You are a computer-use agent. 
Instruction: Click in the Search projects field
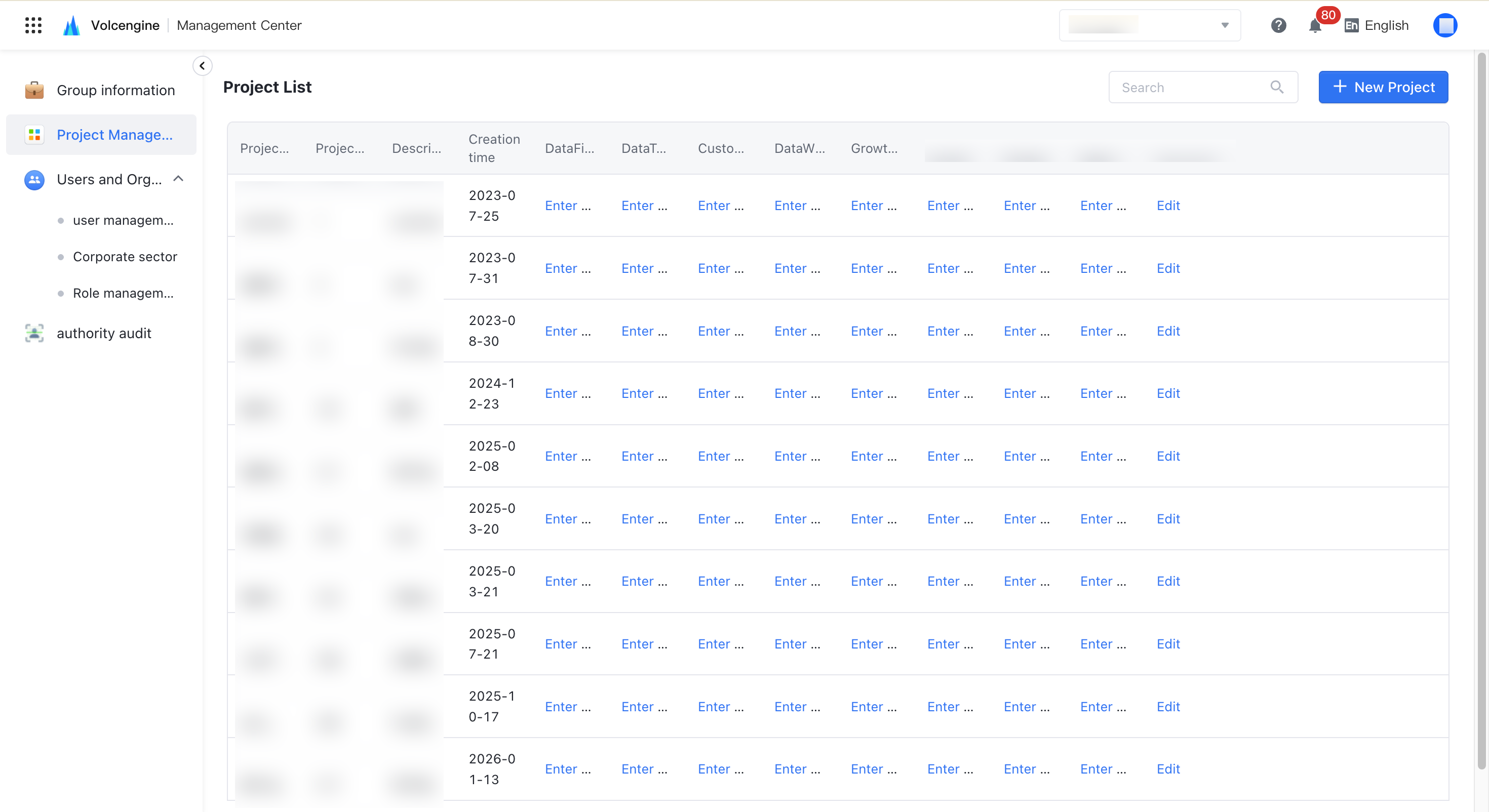pos(1203,87)
